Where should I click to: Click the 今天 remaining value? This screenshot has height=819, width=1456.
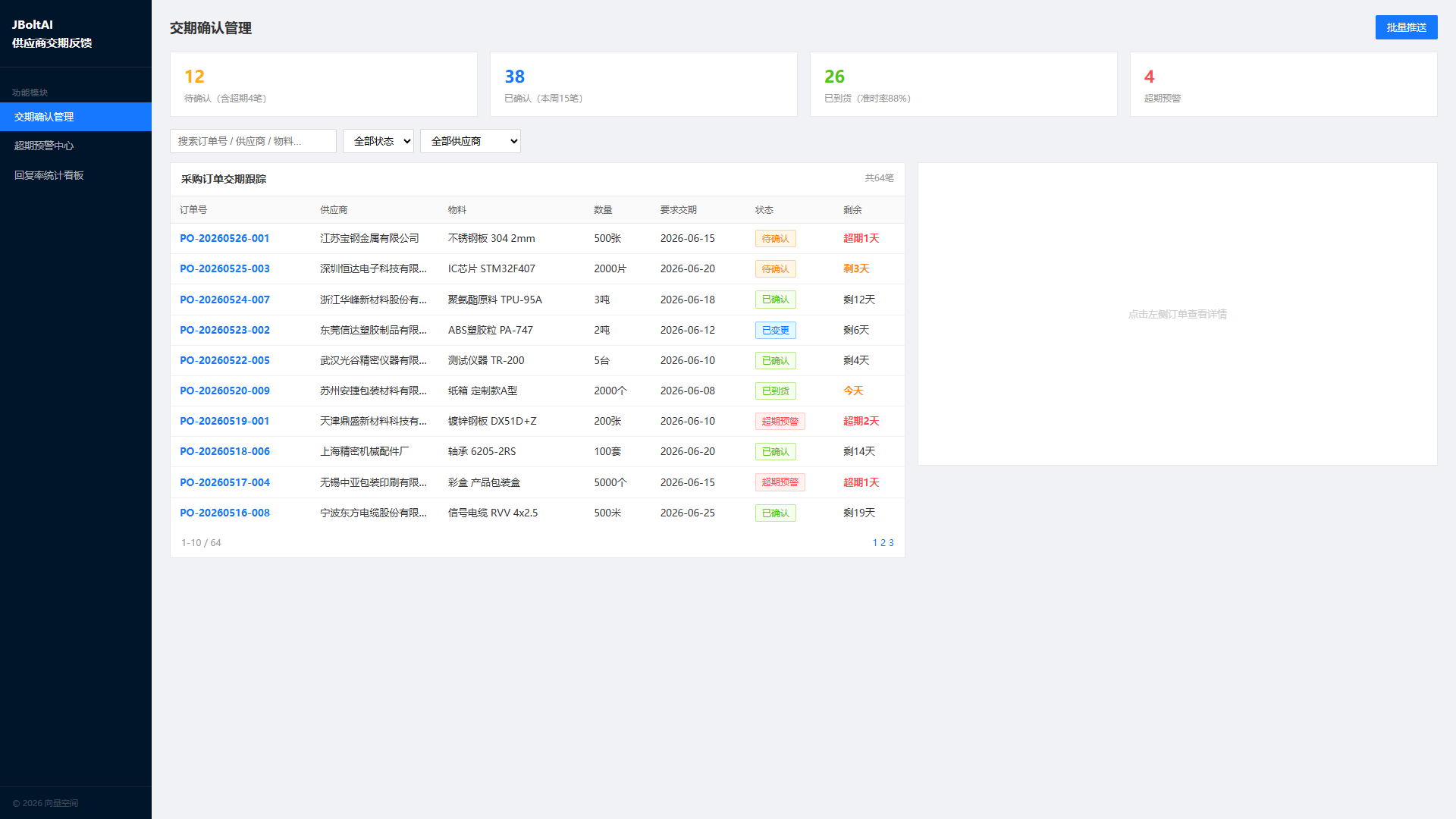click(x=853, y=391)
